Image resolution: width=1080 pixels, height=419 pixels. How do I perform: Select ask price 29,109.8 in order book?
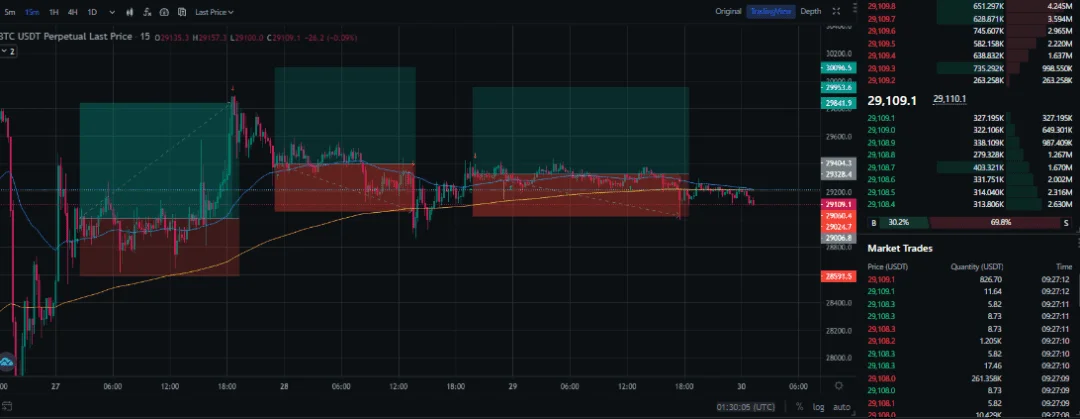click(881, 6)
